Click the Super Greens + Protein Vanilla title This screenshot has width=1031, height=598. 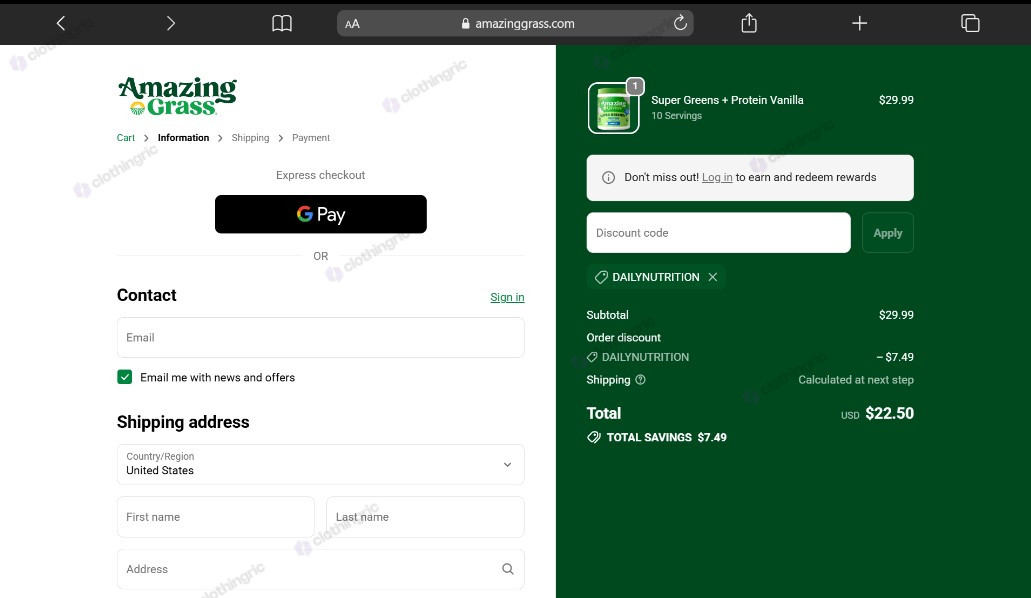click(x=727, y=100)
